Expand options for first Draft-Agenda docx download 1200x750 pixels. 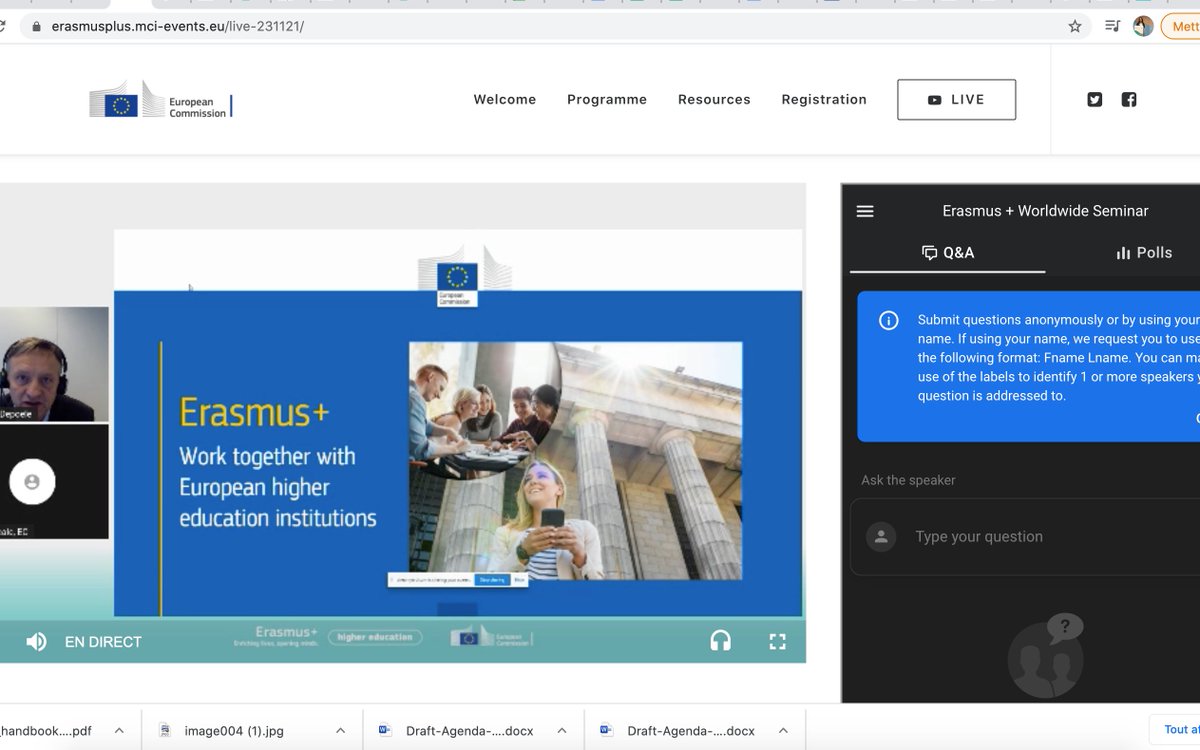click(562, 731)
